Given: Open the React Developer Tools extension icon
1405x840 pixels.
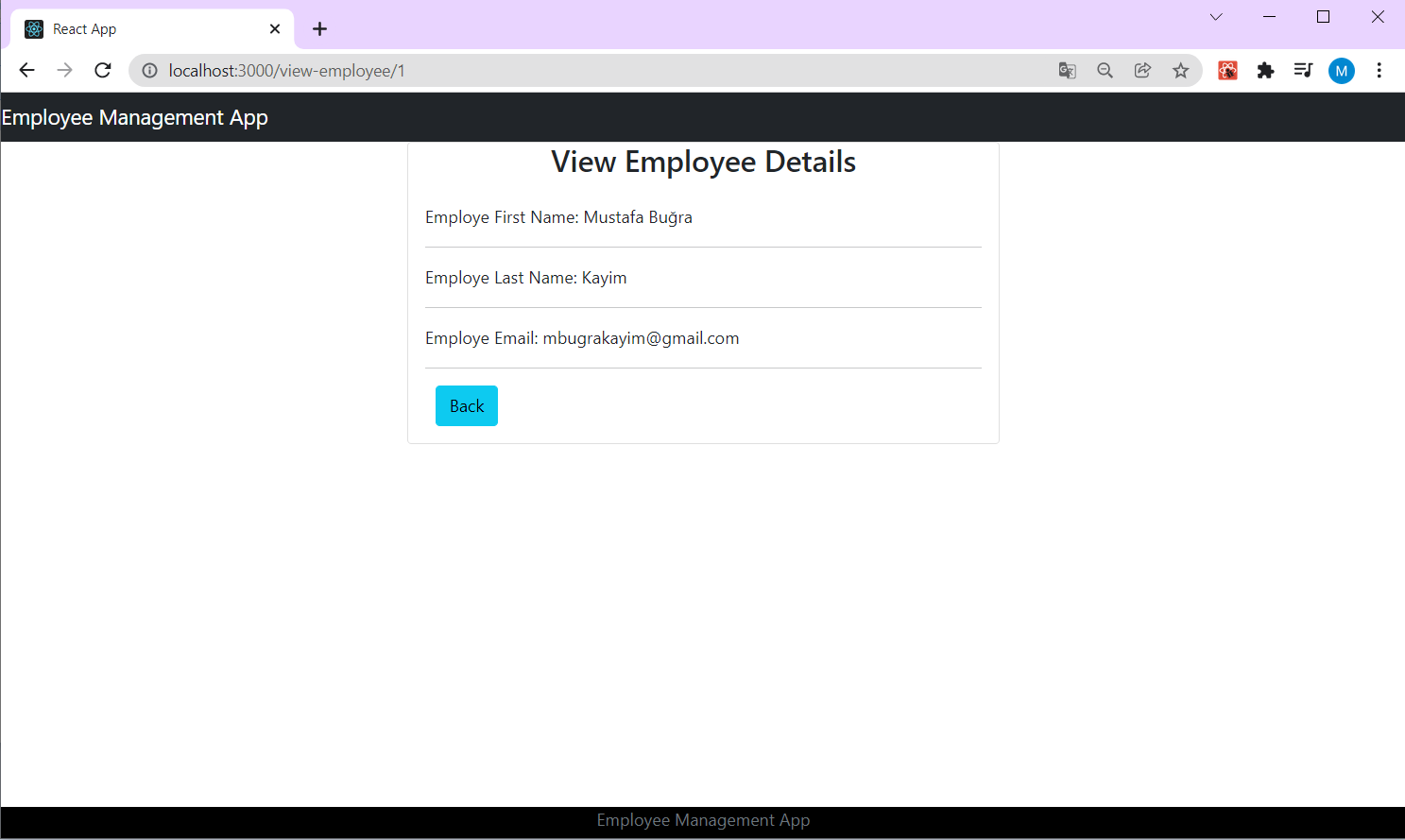Looking at the screenshot, I should pyautogui.click(x=1227, y=70).
